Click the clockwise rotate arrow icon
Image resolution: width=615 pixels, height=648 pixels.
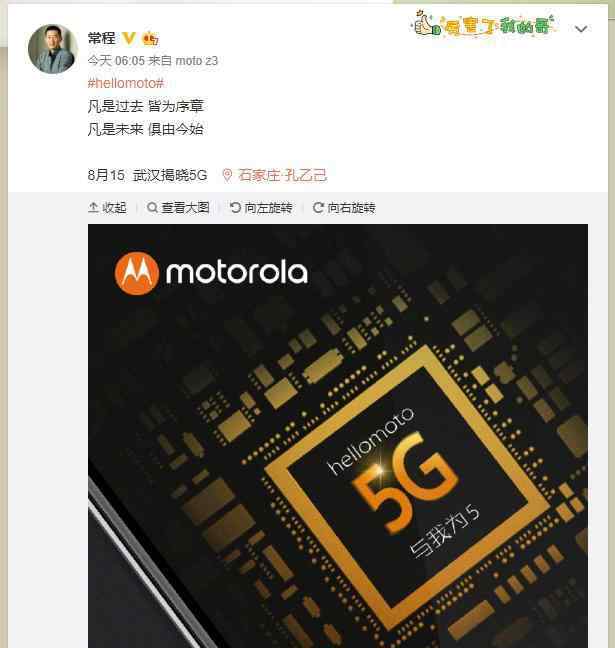318,207
